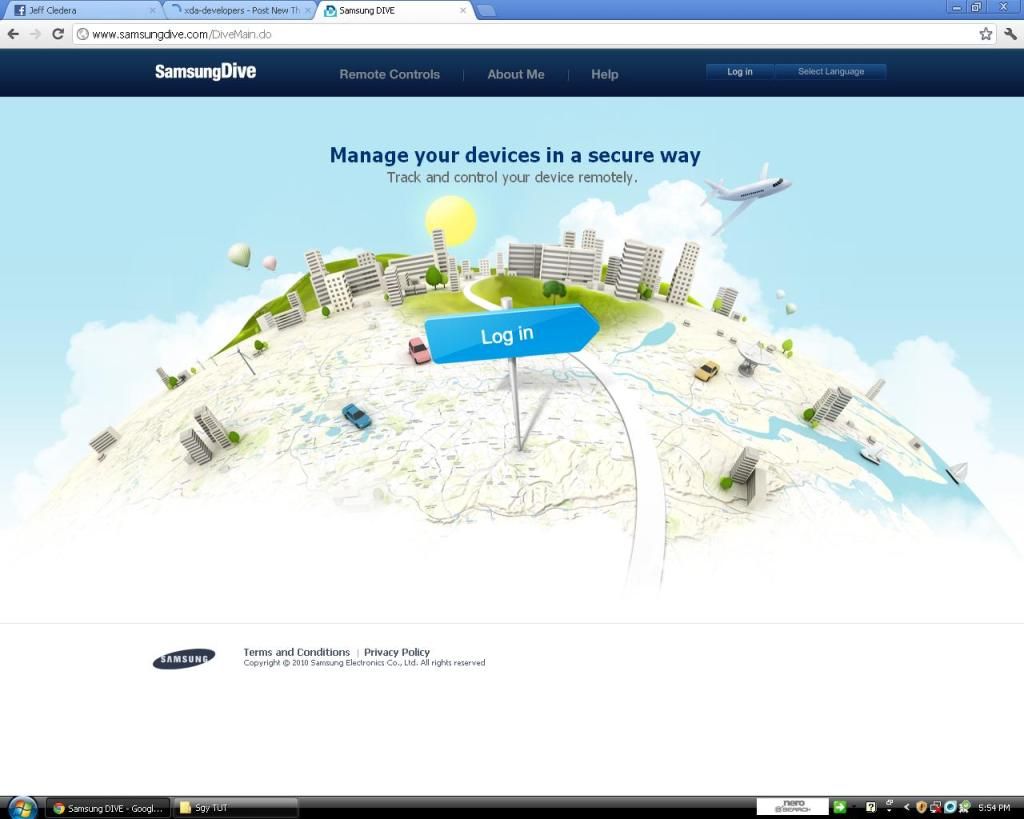
Task: Open the Remote Controls menu
Action: pos(389,74)
